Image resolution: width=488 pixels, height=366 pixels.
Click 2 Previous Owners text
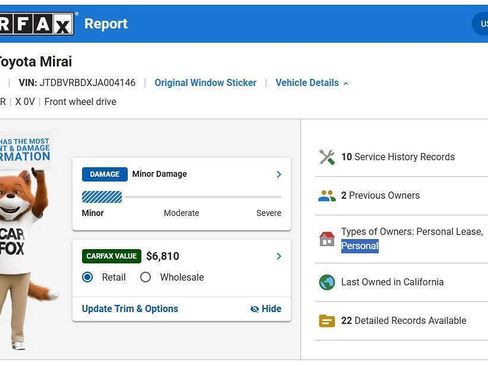click(380, 195)
